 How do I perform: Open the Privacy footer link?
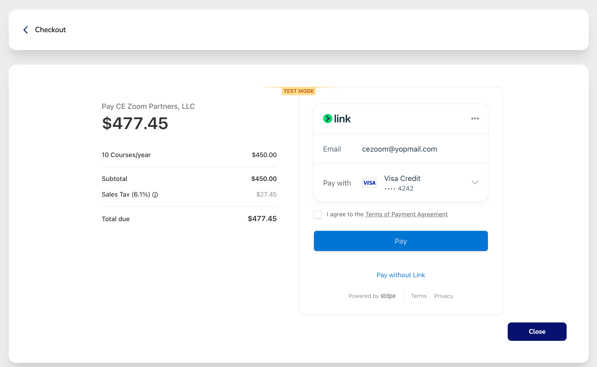444,296
